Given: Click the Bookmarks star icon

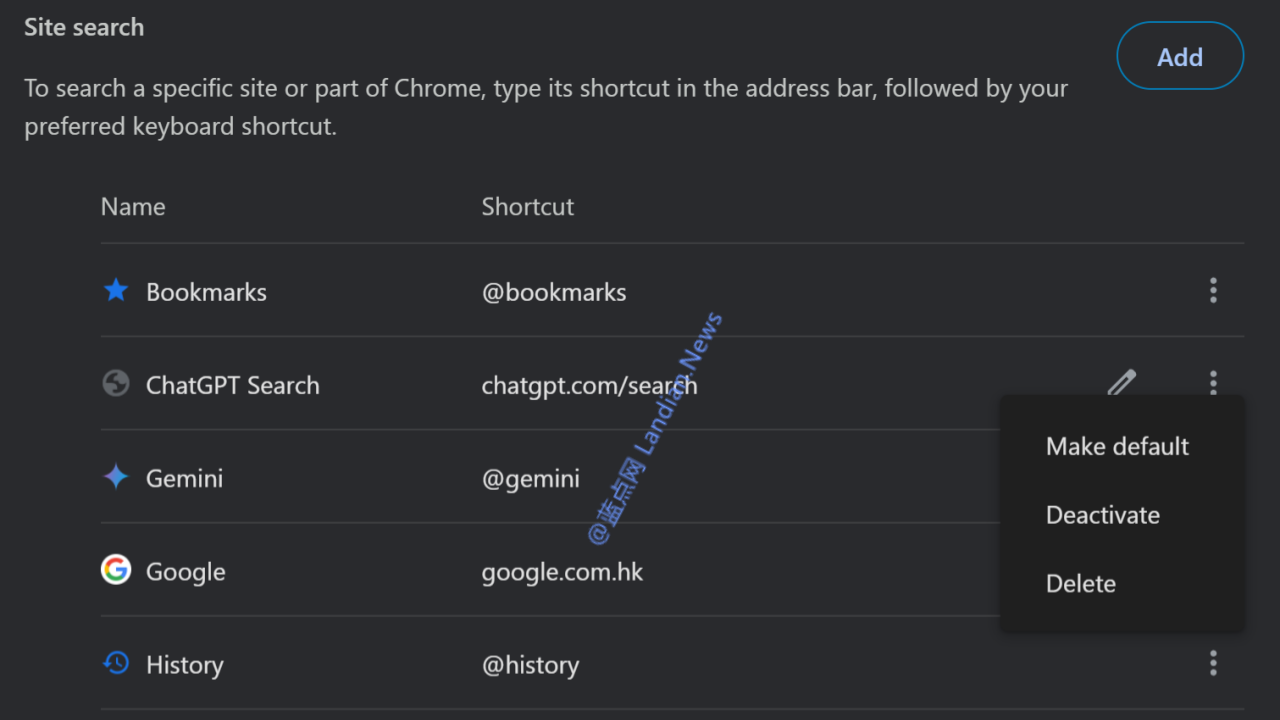Looking at the screenshot, I should [x=116, y=291].
